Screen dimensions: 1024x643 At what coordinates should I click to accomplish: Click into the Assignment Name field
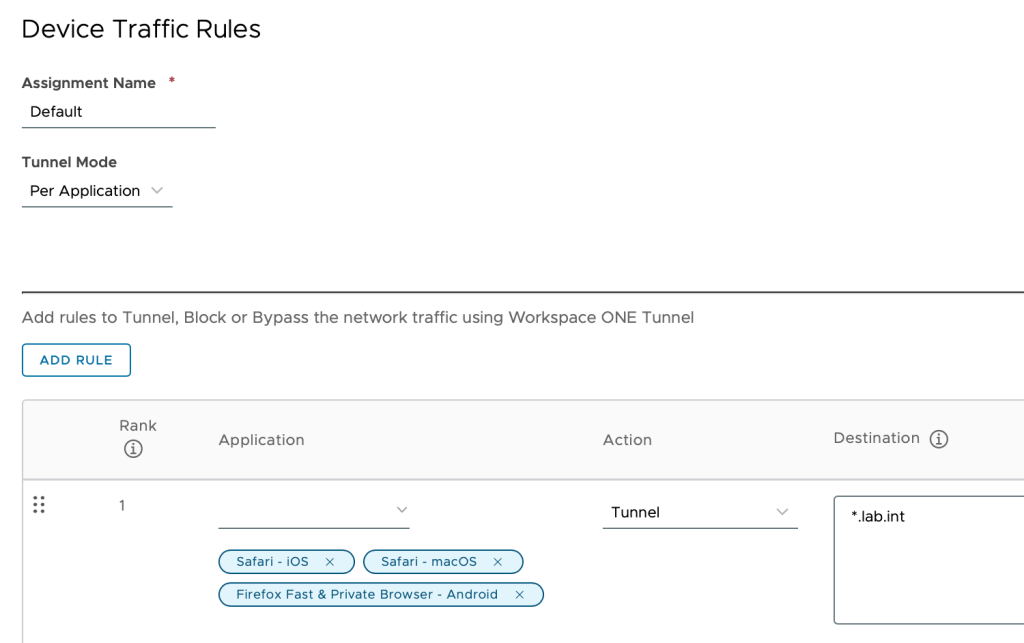point(118,112)
